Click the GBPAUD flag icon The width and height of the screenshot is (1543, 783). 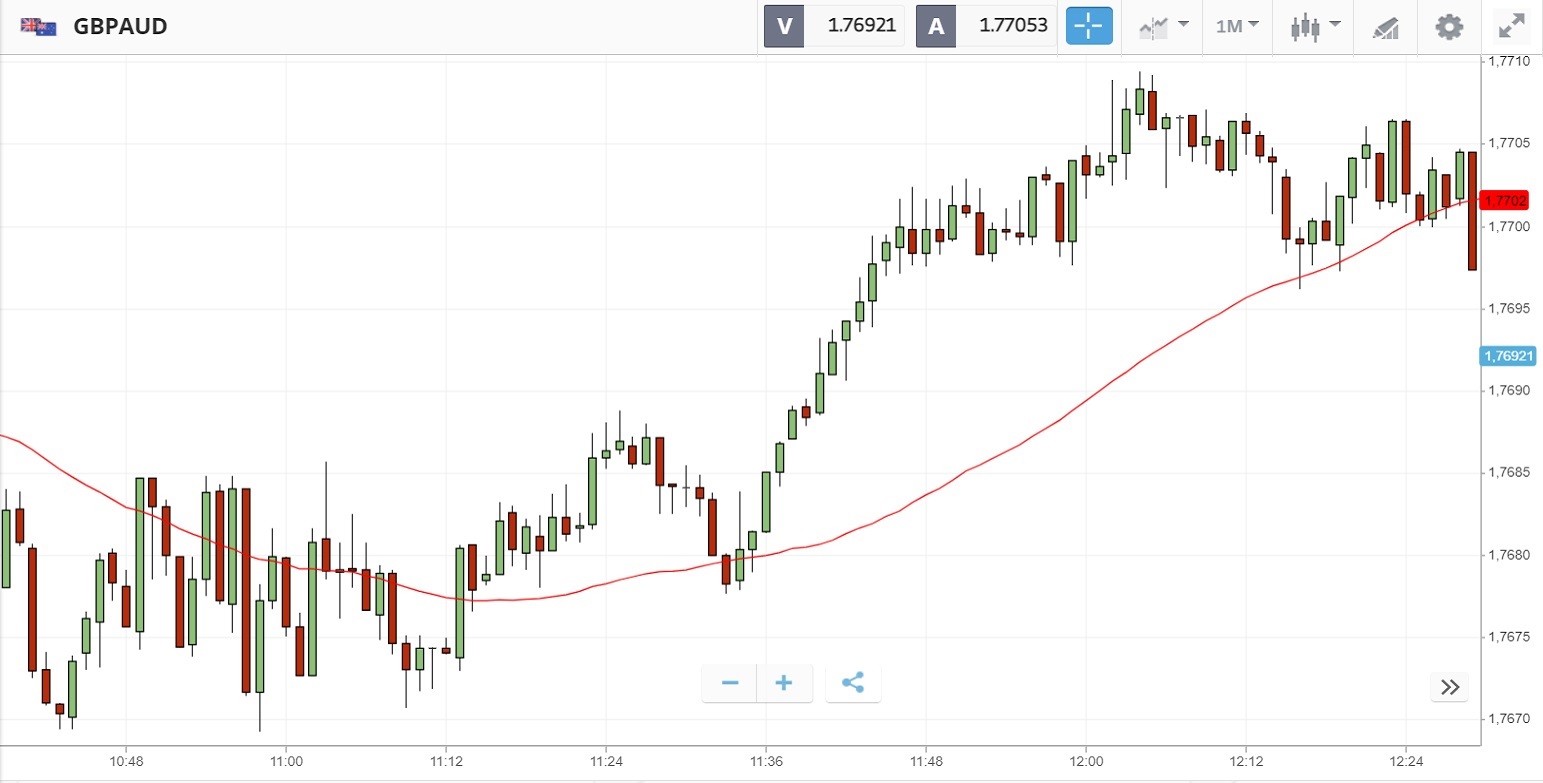[38, 26]
